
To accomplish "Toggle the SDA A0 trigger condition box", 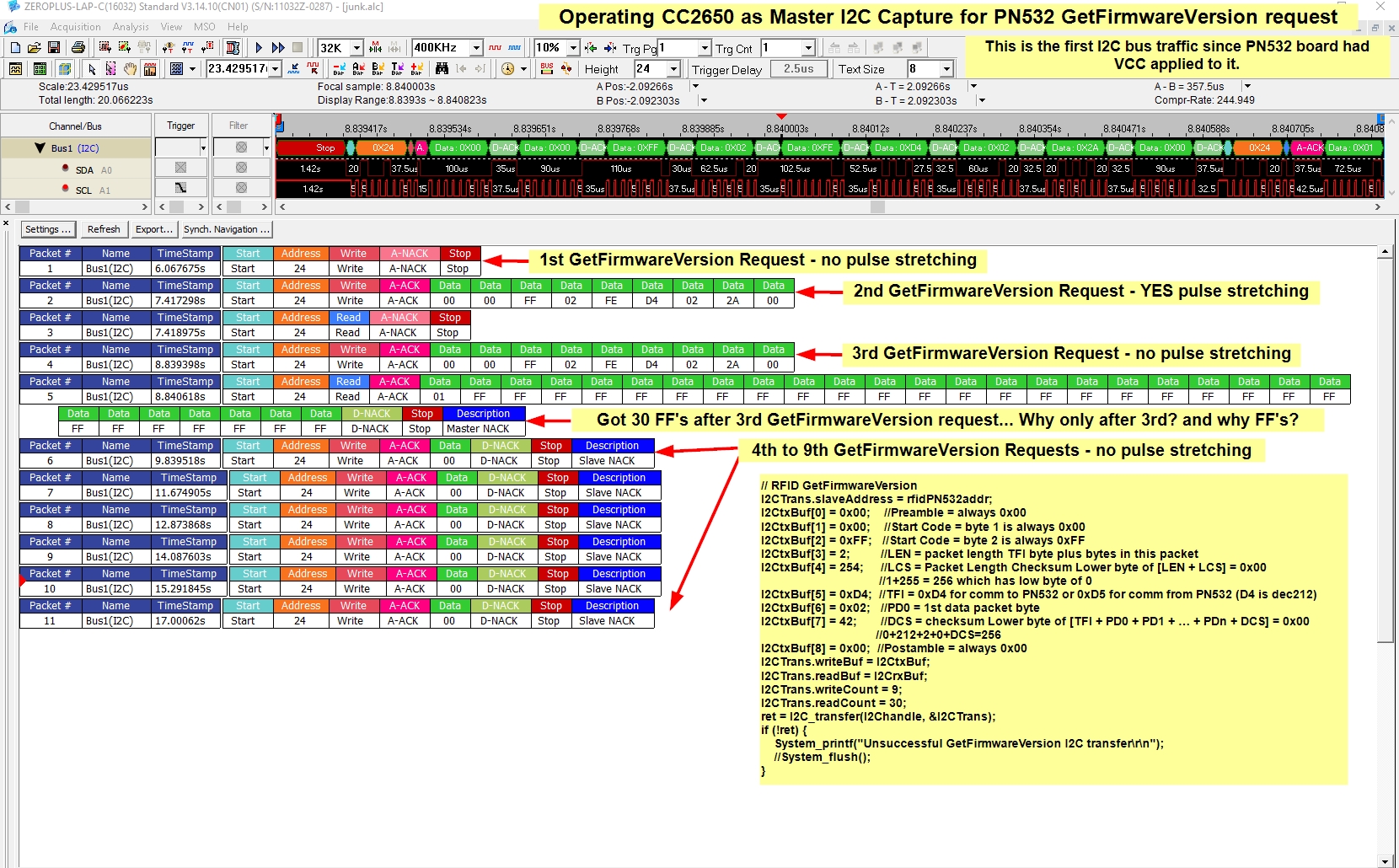I will pyautogui.click(x=180, y=168).
